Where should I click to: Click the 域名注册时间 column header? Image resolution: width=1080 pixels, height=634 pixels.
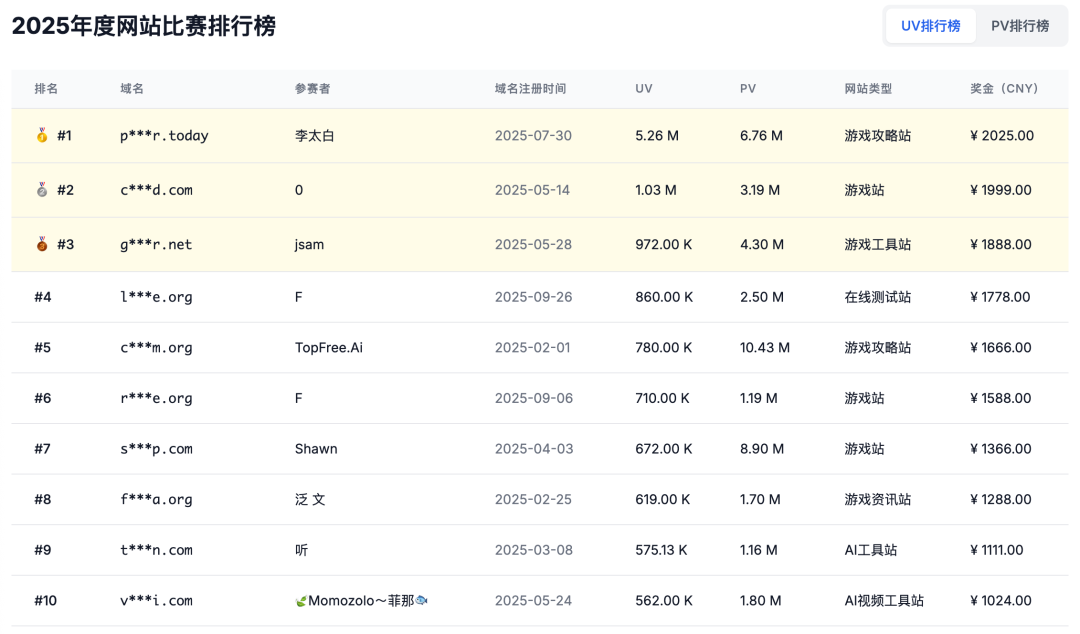tap(529, 88)
